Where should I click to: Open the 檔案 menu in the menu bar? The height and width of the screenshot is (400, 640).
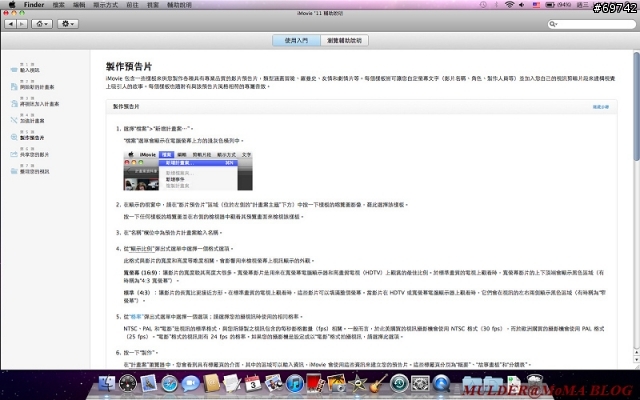click(58, 5)
